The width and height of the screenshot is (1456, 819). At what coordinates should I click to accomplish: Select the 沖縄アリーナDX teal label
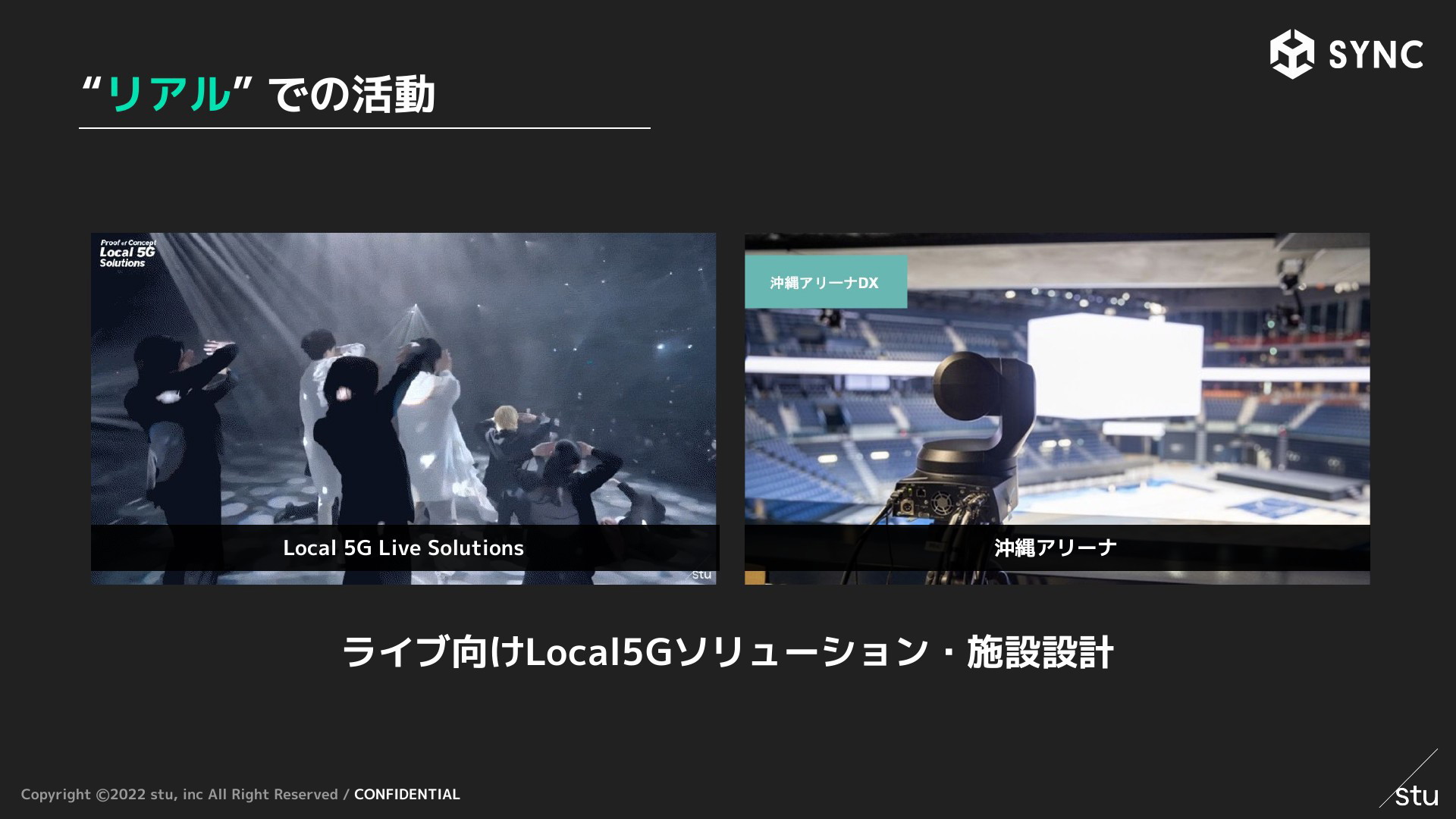[826, 282]
